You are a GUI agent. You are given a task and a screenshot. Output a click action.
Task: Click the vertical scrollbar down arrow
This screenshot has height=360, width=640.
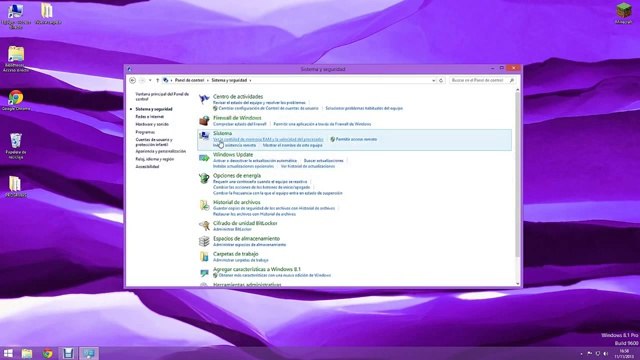pyautogui.click(x=518, y=284)
